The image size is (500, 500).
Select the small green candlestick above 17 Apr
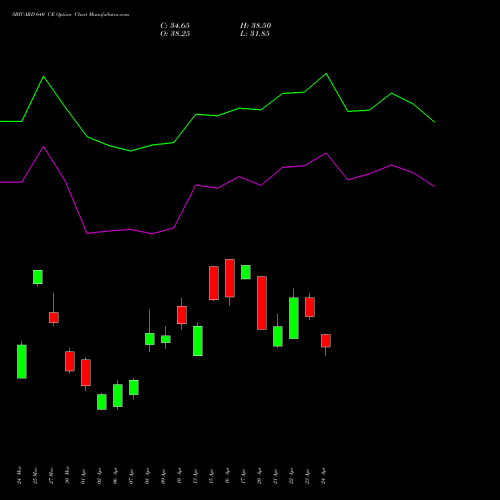pos(246,272)
